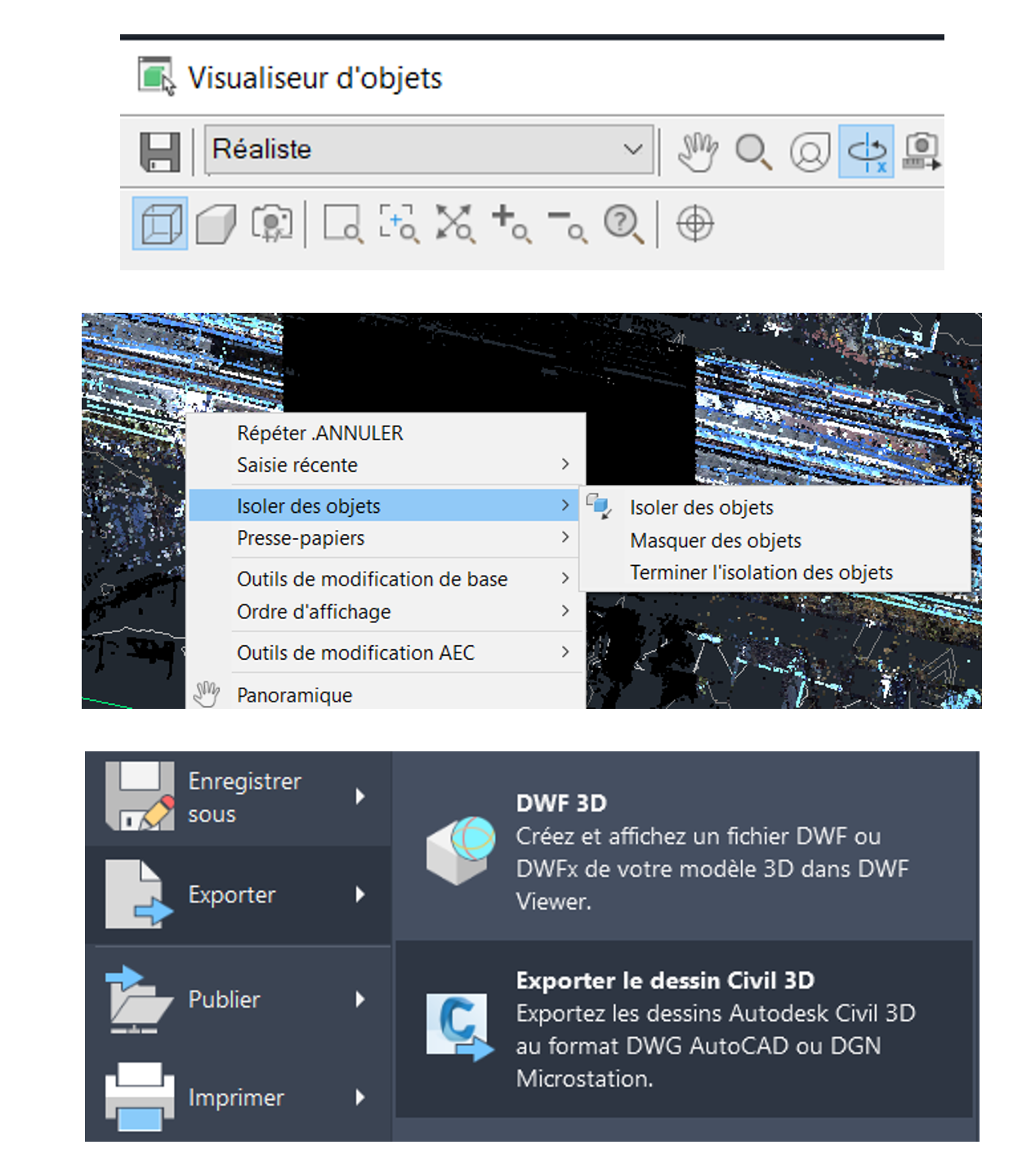Expand the Exporter submenu arrow
Viewport: 1031px width, 1176px height.
pyautogui.click(x=360, y=894)
